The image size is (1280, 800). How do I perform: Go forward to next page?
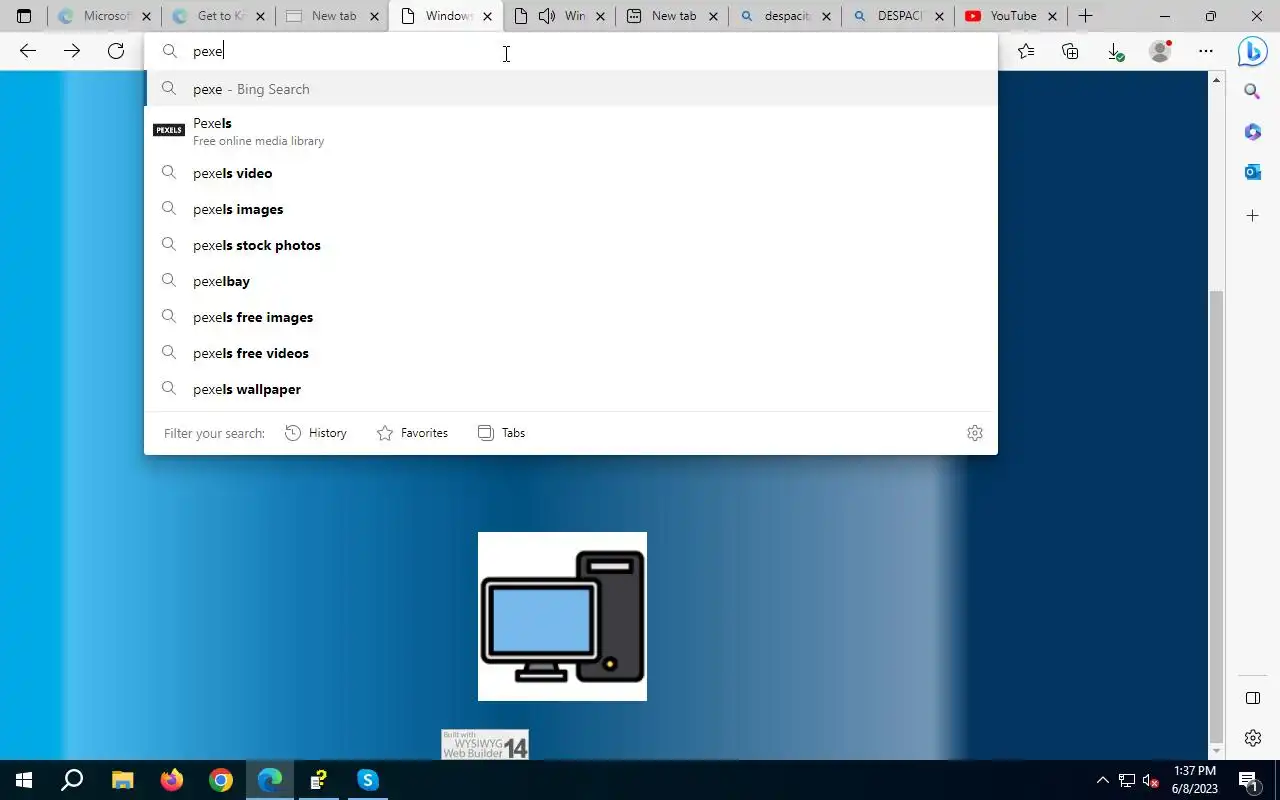pos(72,51)
